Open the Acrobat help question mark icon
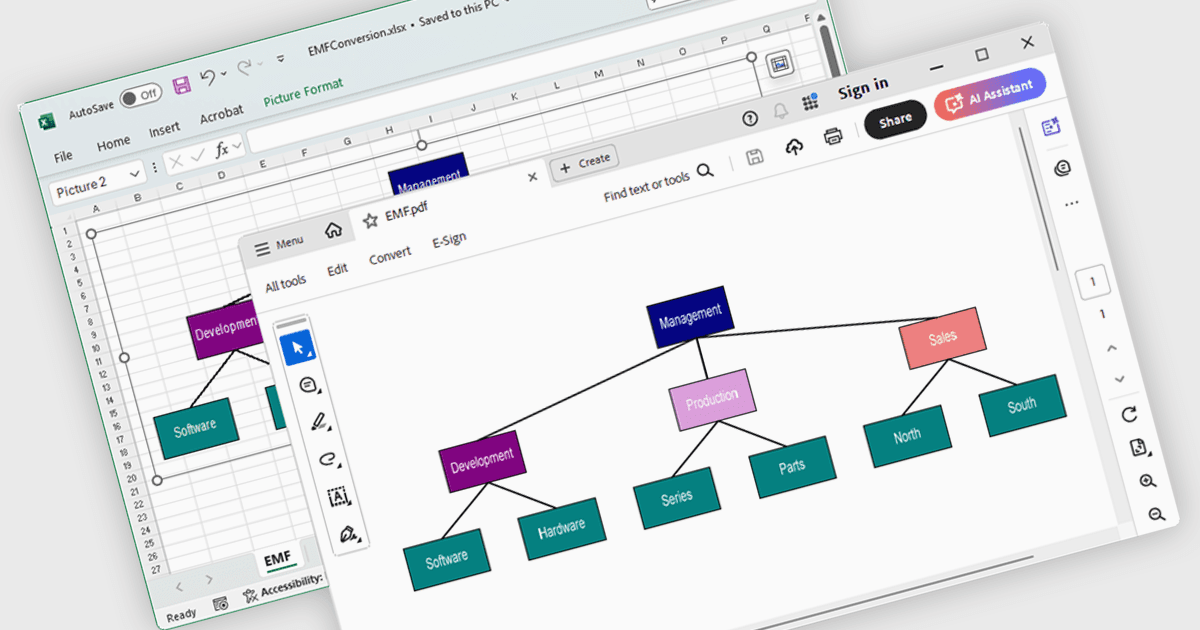Viewport: 1200px width, 630px height. (x=750, y=120)
